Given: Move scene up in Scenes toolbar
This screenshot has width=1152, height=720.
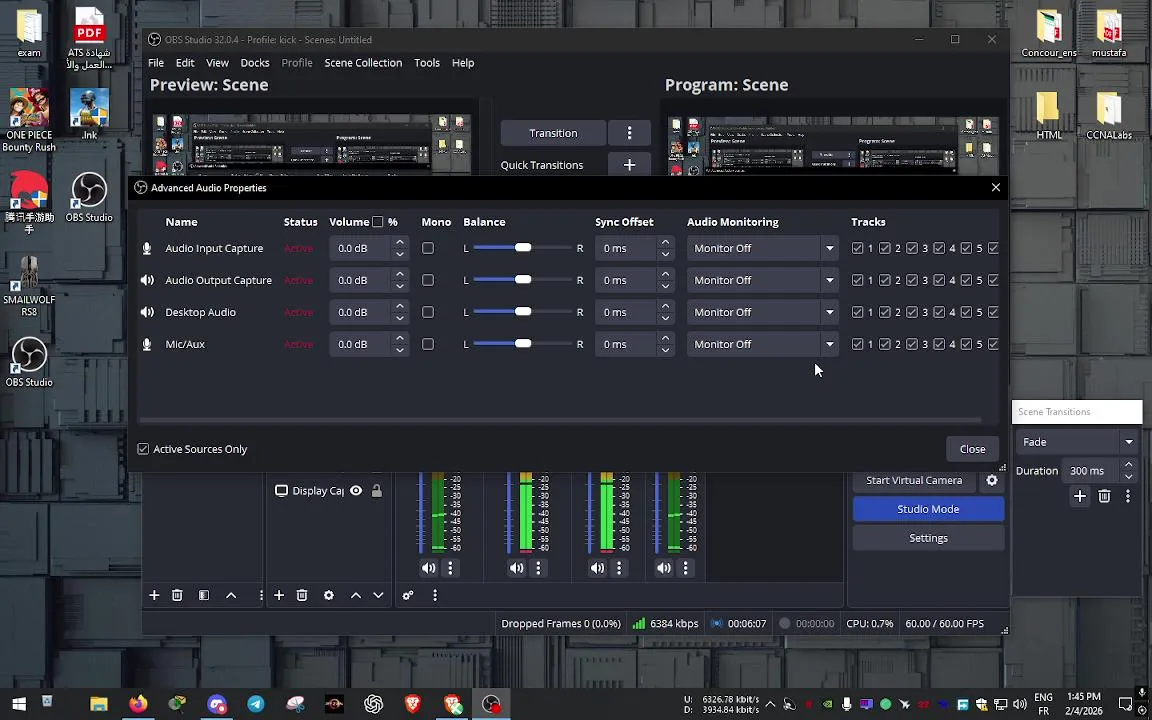Looking at the screenshot, I should pos(231,595).
